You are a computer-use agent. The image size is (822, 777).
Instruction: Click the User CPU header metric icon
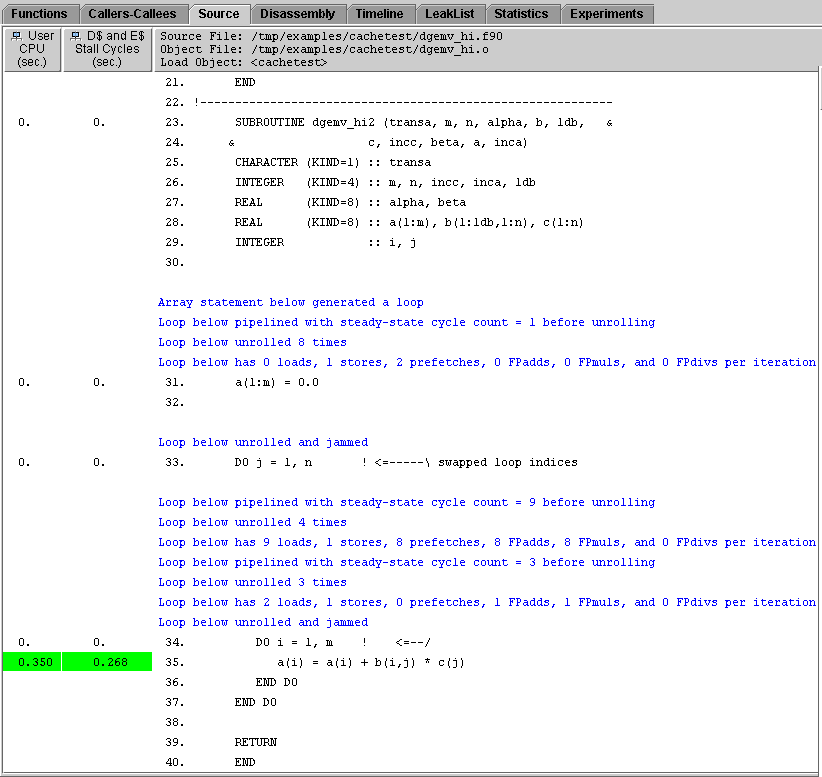[x=17, y=36]
